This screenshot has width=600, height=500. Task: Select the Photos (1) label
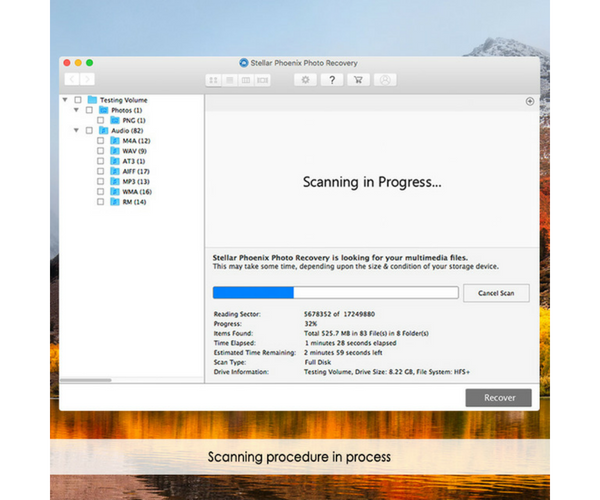(127, 110)
